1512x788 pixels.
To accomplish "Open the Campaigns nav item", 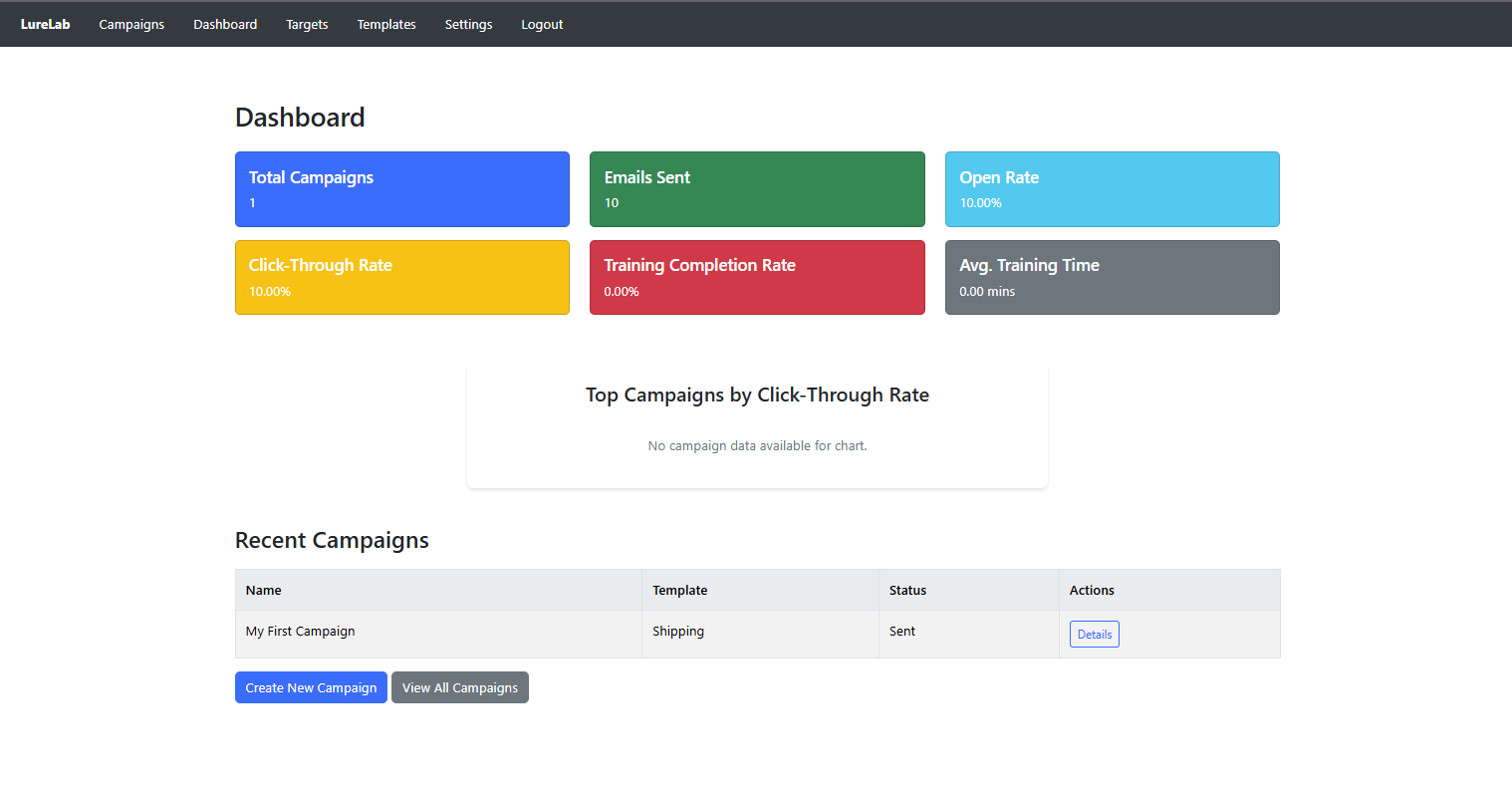I will coord(131,25).
